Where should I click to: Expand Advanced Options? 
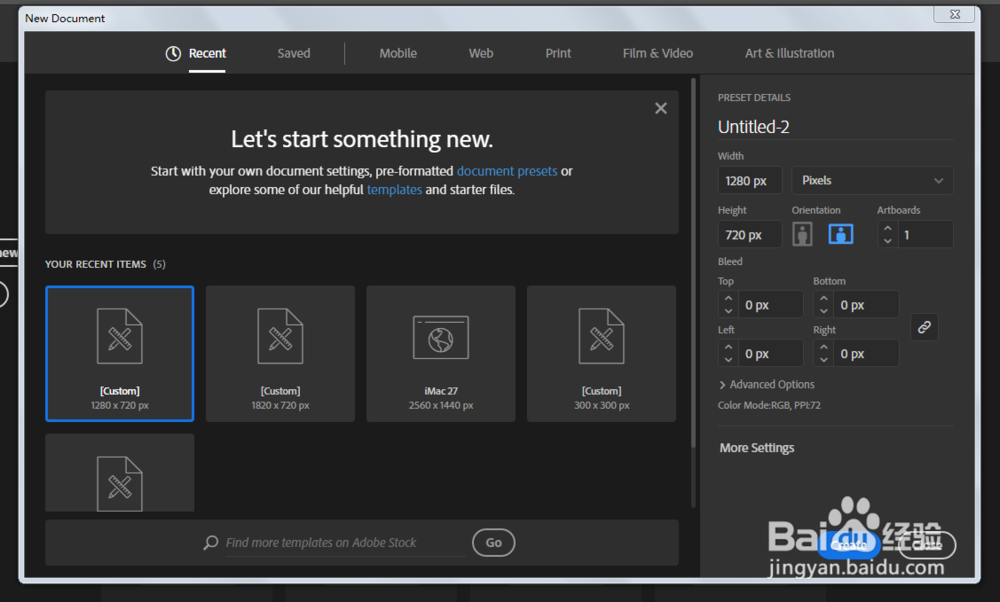pyautogui.click(x=767, y=385)
